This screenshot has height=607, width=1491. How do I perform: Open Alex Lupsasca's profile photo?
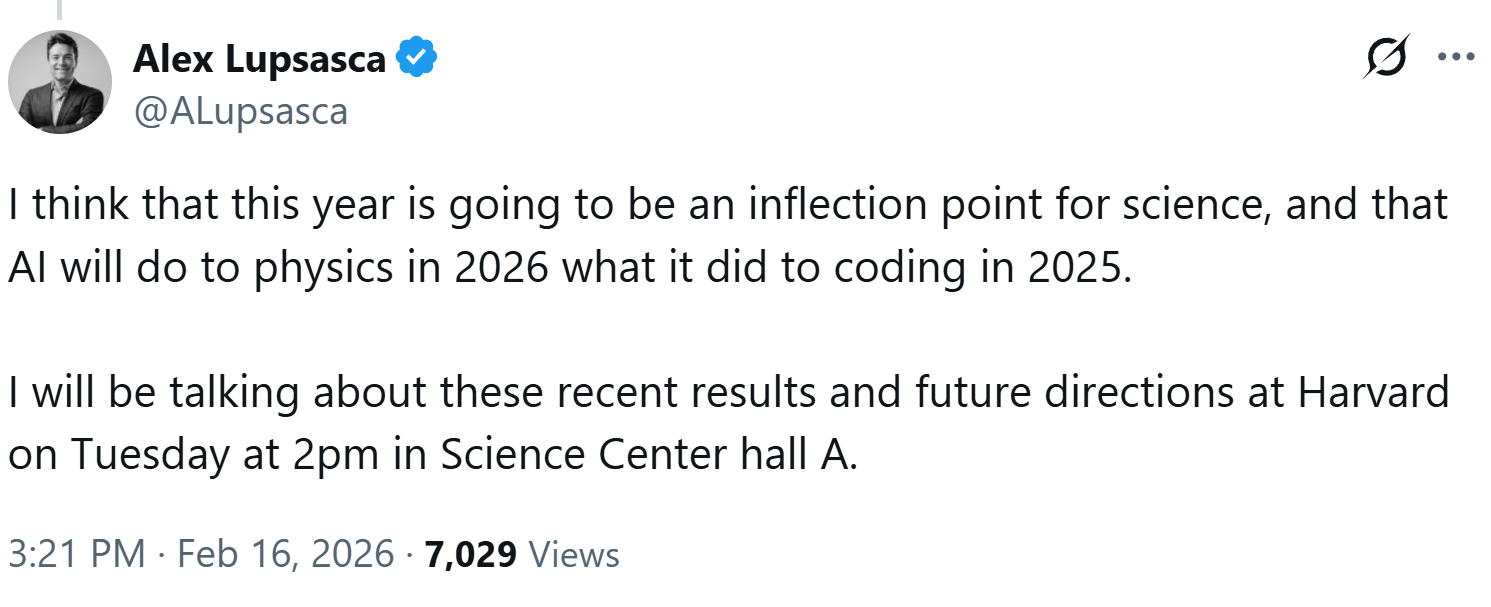pyautogui.click(x=60, y=82)
